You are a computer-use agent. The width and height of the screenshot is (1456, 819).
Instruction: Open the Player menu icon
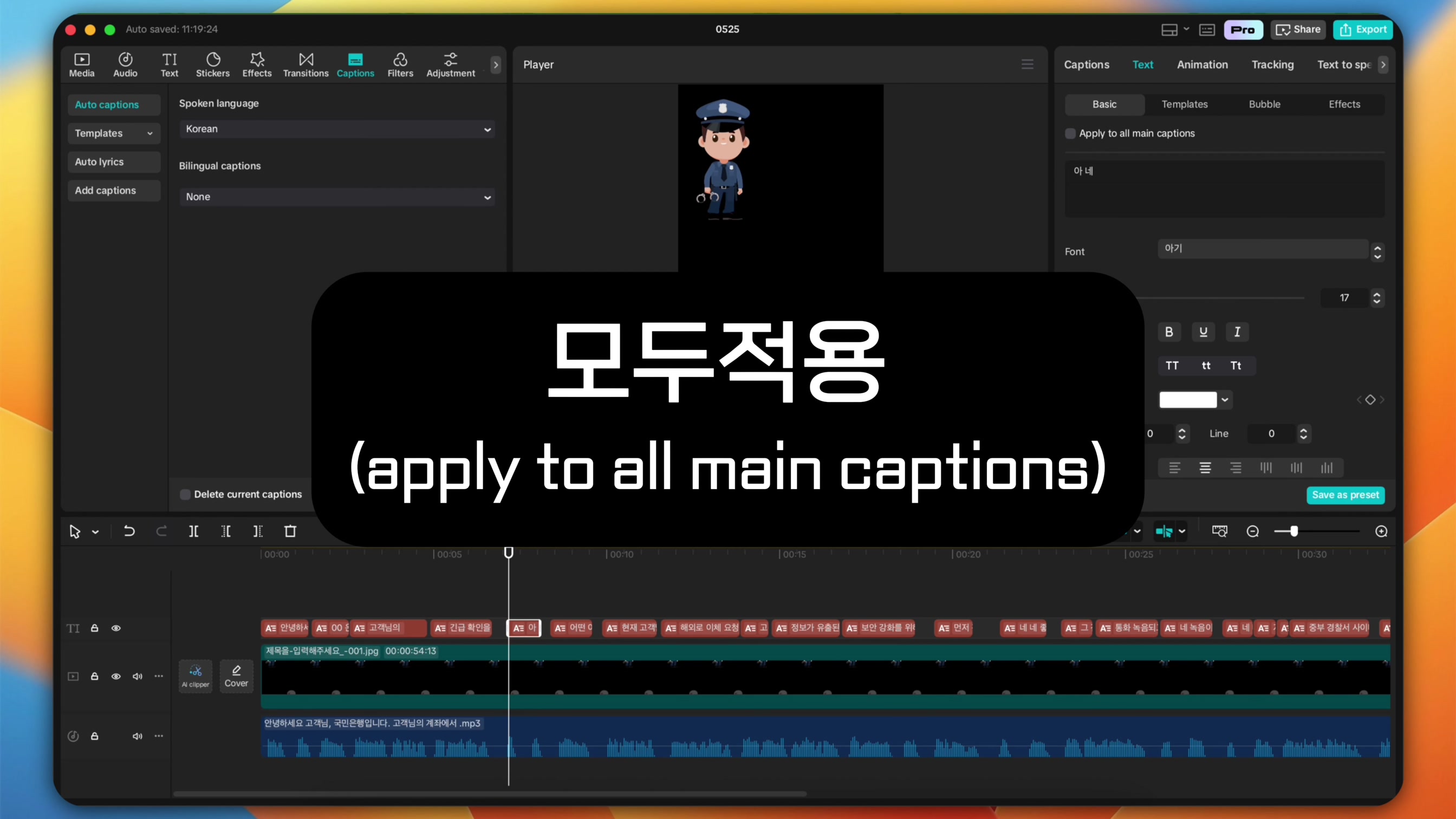tap(1028, 64)
